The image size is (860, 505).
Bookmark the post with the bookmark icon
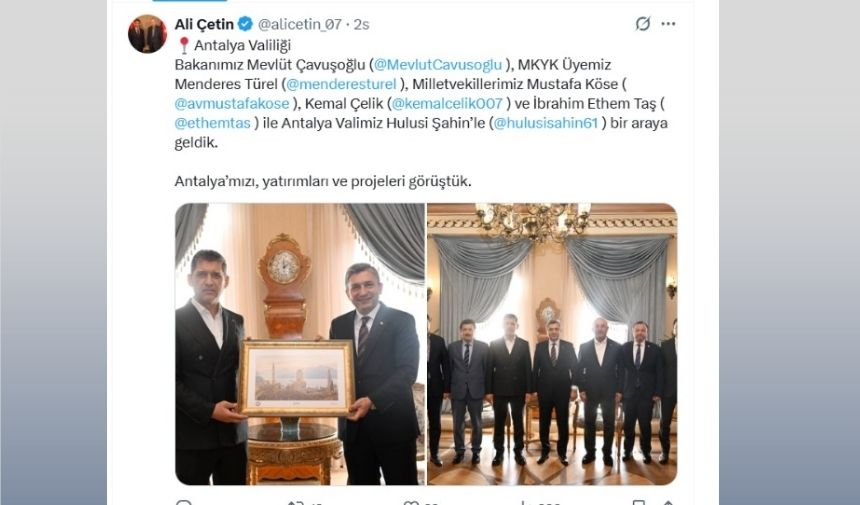(x=638, y=503)
